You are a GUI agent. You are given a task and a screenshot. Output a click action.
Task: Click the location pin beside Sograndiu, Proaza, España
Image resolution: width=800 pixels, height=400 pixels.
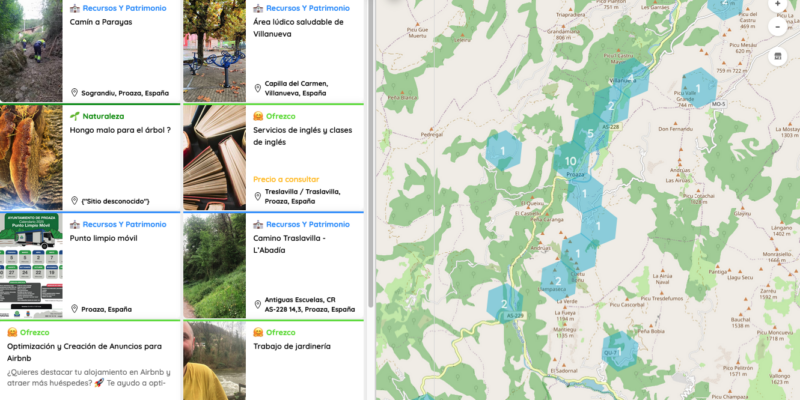coord(74,93)
